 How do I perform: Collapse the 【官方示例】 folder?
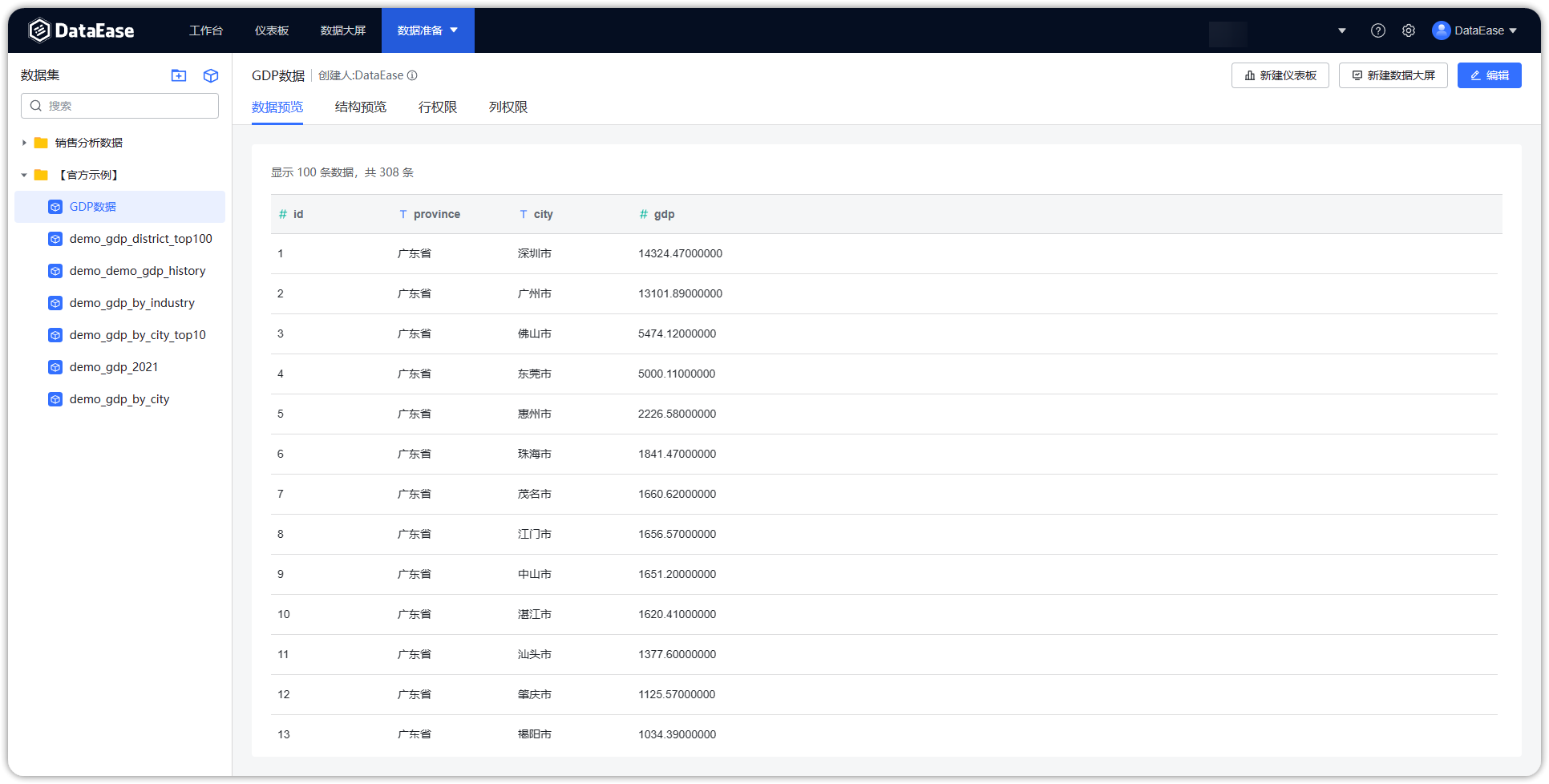(x=24, y=175)
